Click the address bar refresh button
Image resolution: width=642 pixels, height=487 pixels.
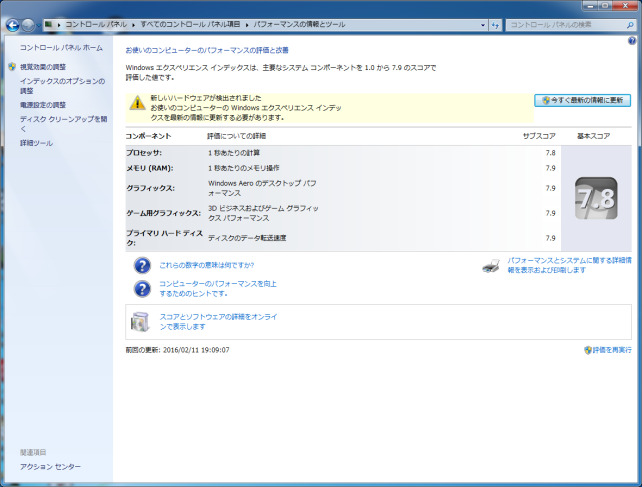click(x=495, y=25)
